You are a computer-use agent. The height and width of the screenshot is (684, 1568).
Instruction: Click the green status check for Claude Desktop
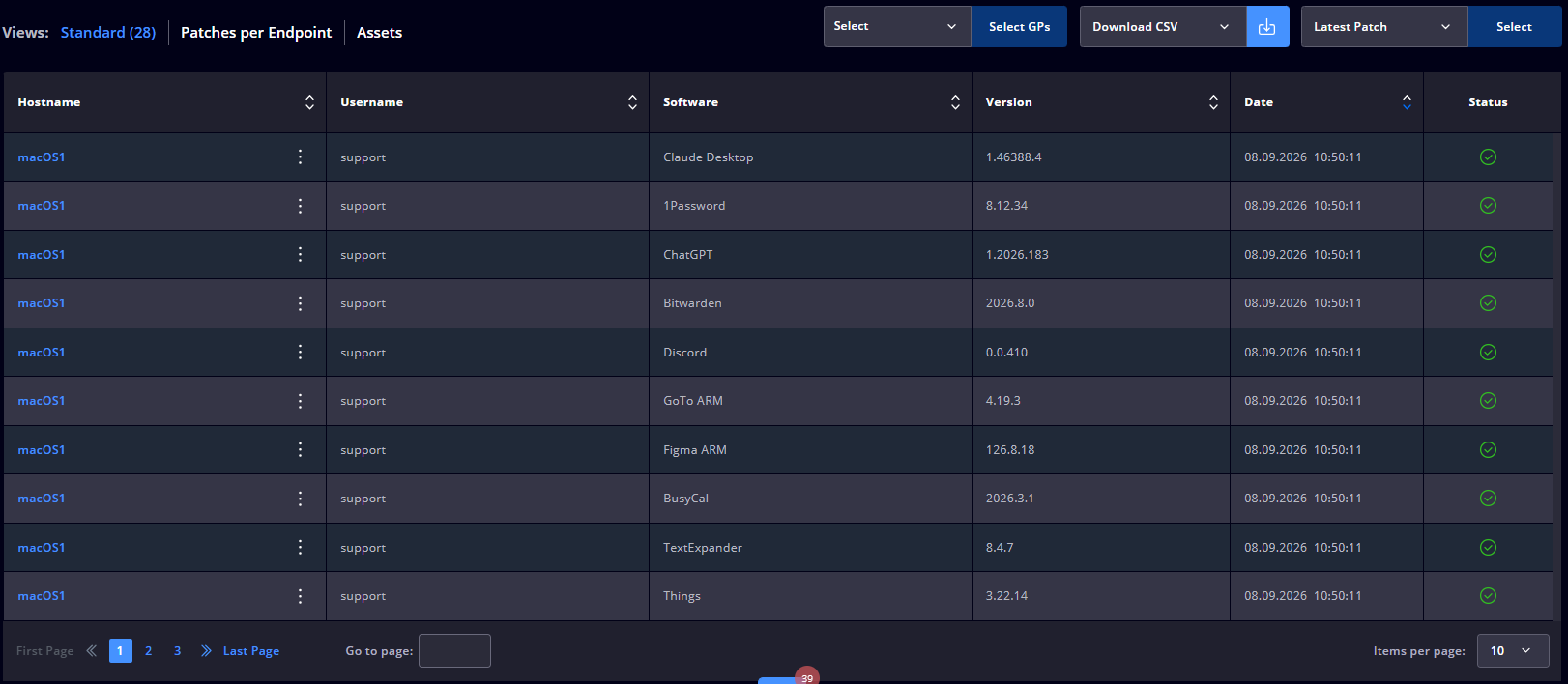[x=1488, y=157]
